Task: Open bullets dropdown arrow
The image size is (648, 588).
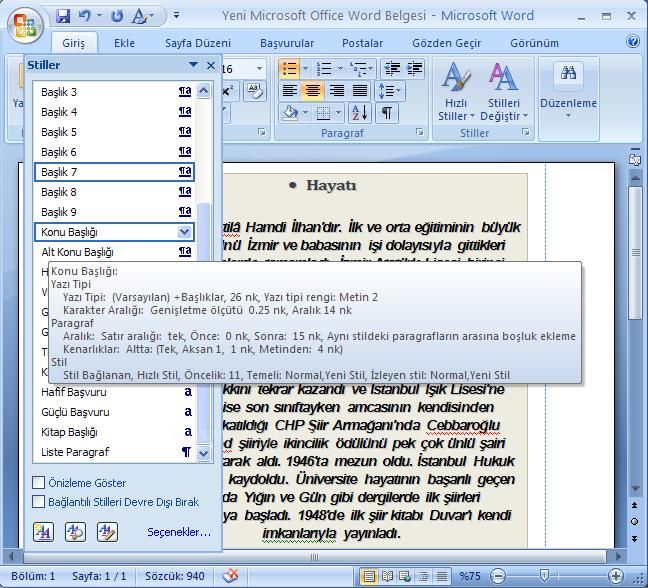Action: (305, 69)
